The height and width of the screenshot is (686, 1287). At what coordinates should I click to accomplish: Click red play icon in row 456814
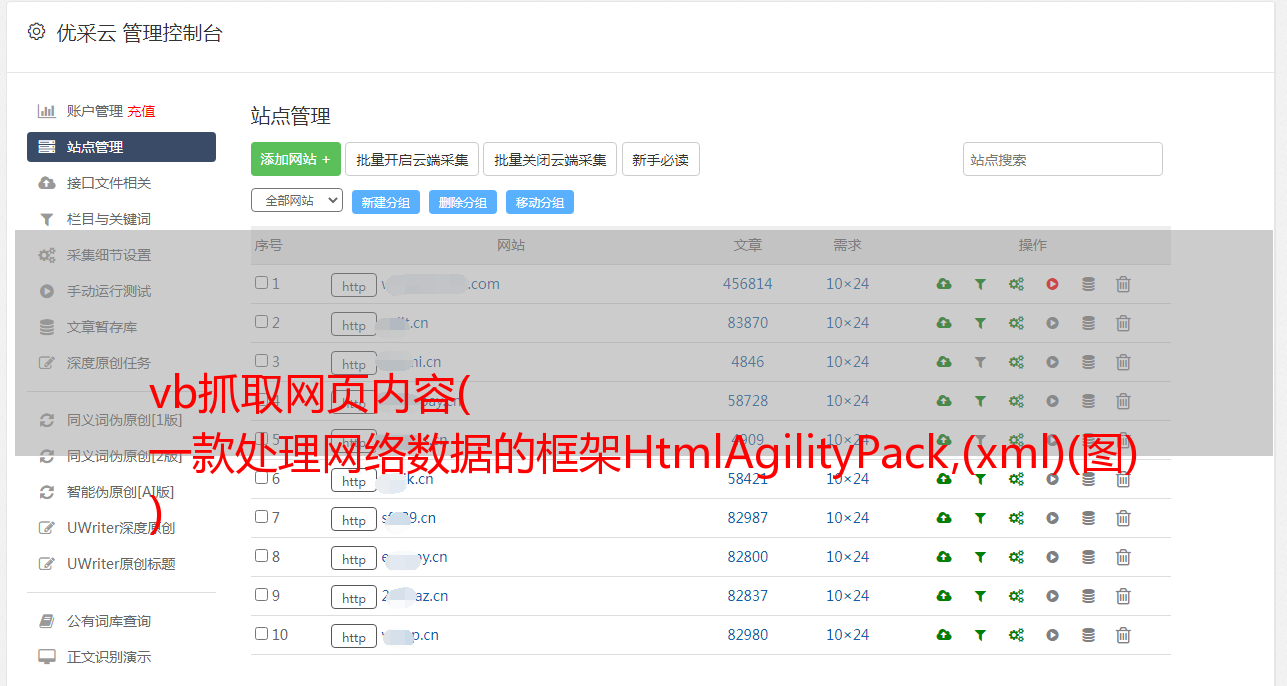[x=1052, y=284]
